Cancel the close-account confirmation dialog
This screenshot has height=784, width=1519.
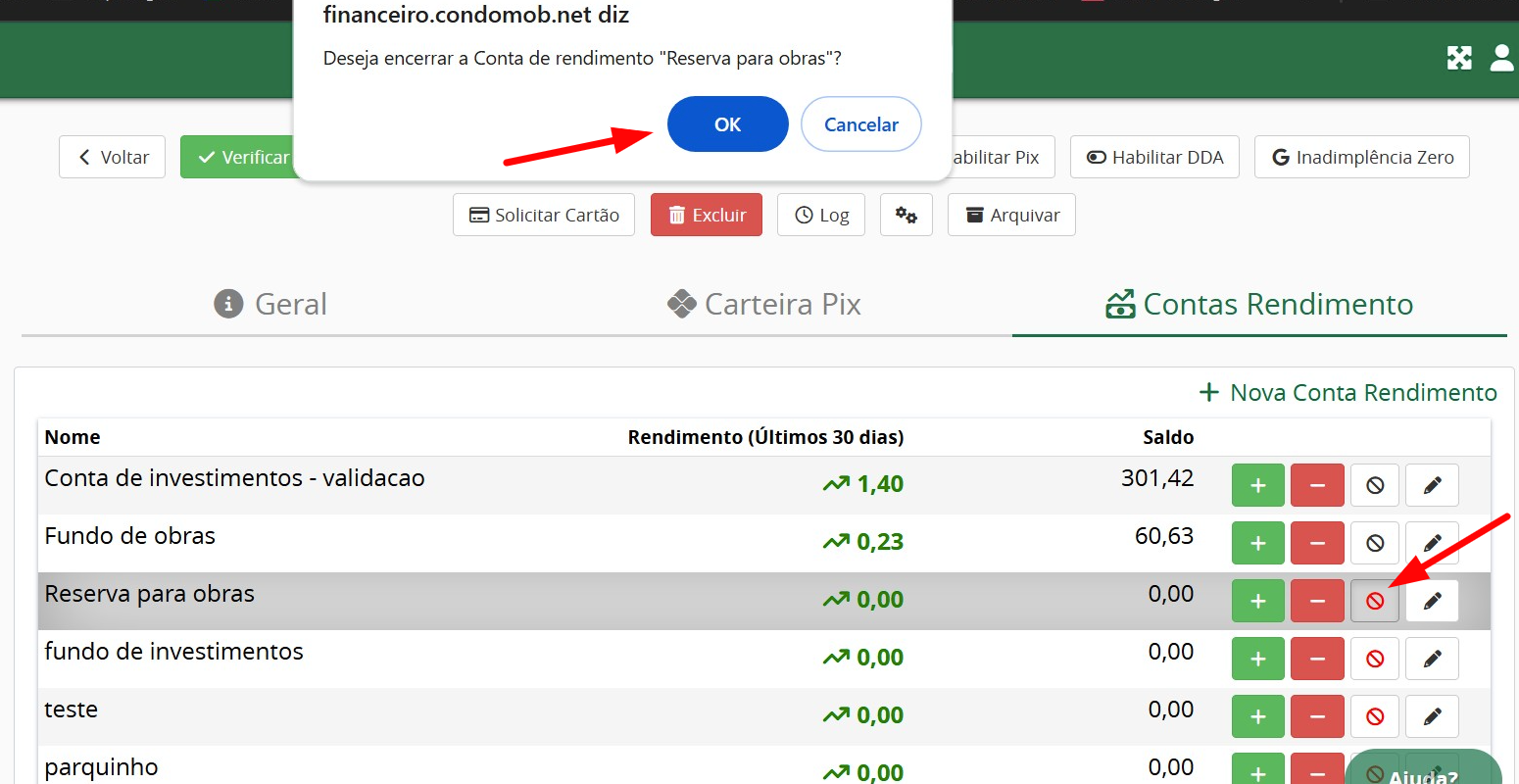(860, 124)
